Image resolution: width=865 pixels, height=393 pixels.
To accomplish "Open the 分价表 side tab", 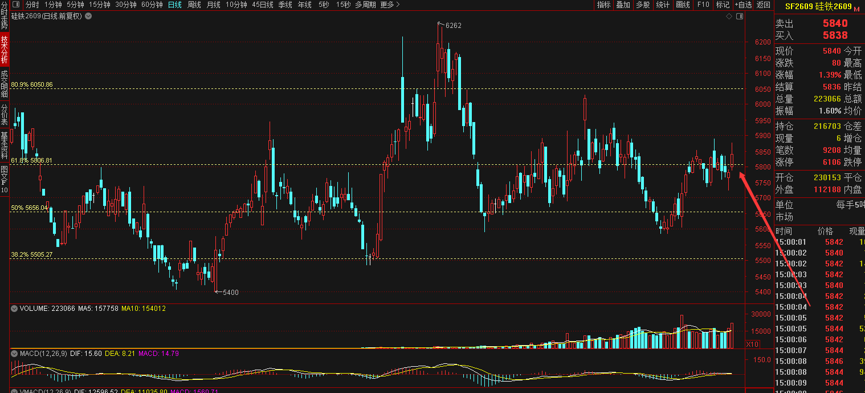I will click(4, 114).
